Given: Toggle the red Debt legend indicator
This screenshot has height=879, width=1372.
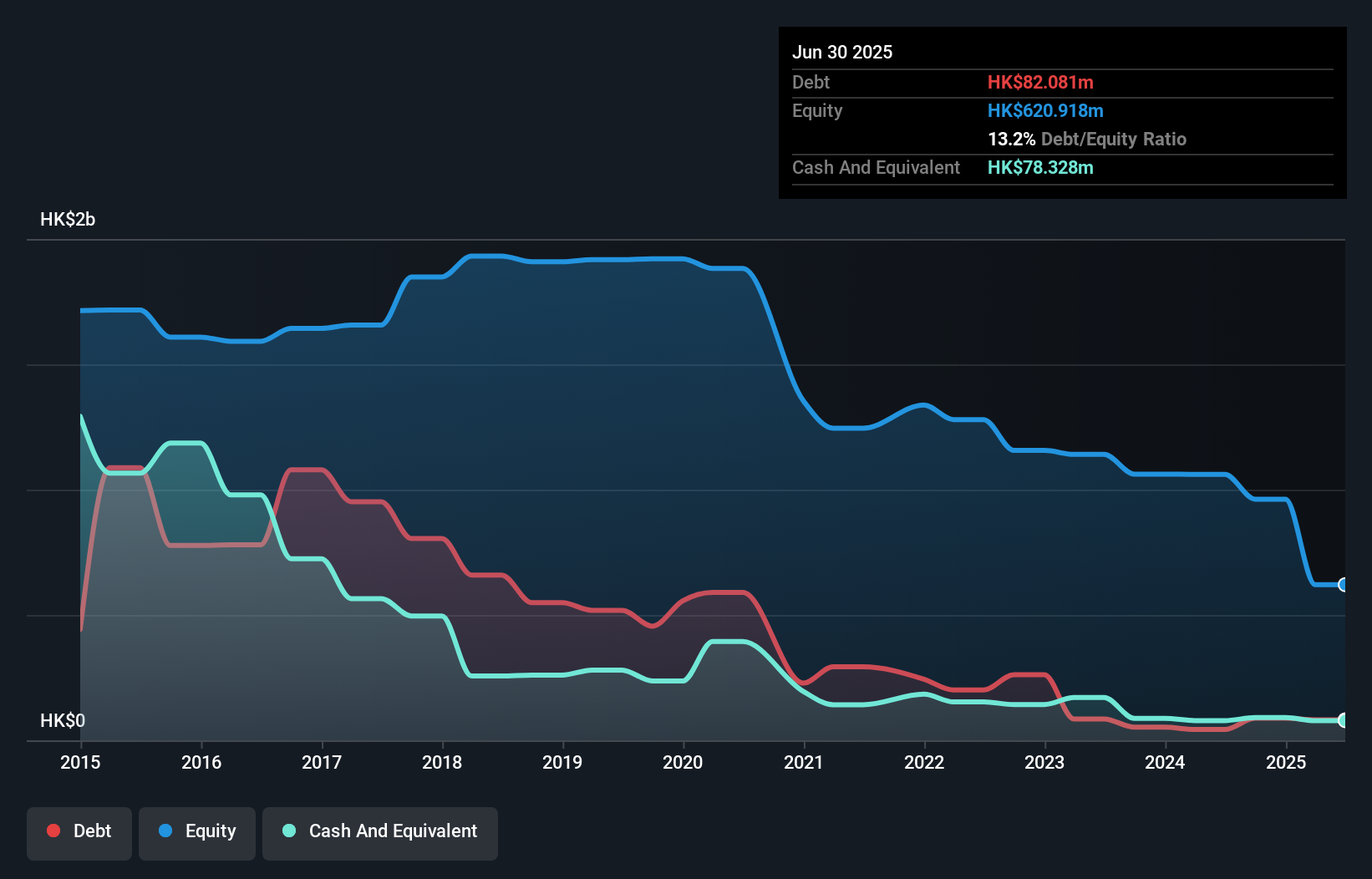Looking at the screenshot, I should click(x=53, y=831).
